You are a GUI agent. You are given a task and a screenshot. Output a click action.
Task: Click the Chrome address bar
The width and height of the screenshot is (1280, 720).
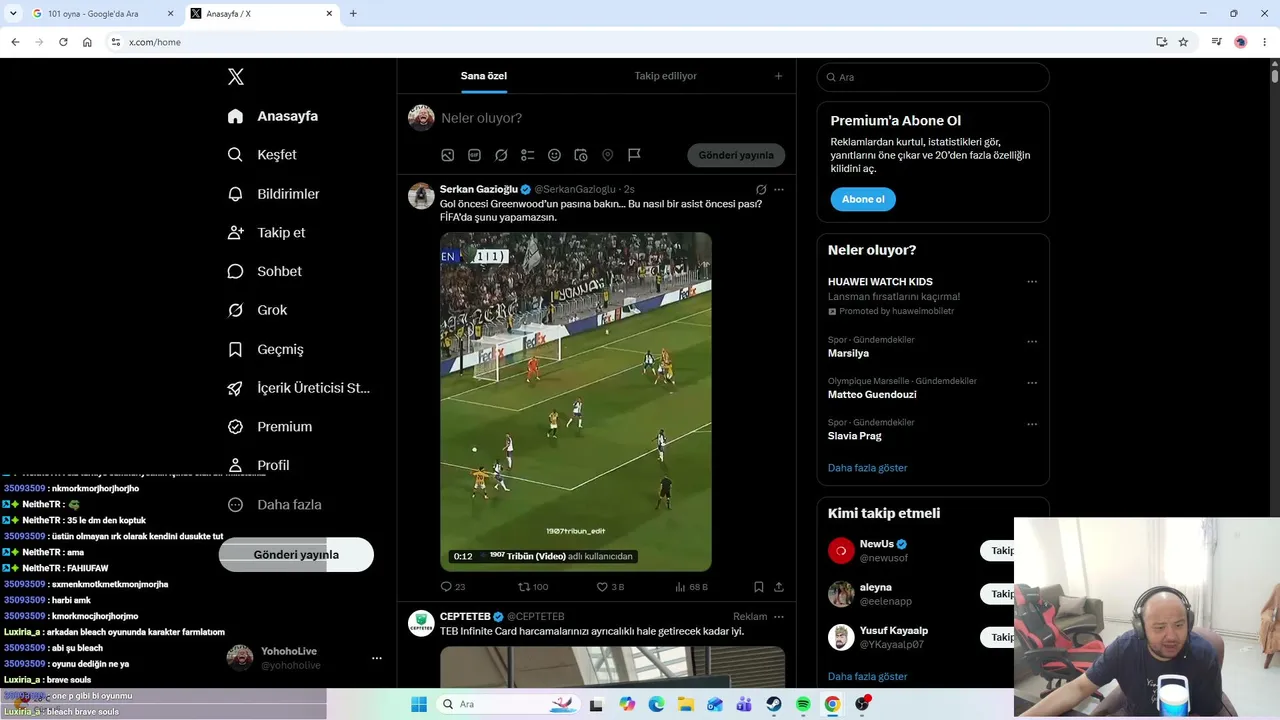640,42
